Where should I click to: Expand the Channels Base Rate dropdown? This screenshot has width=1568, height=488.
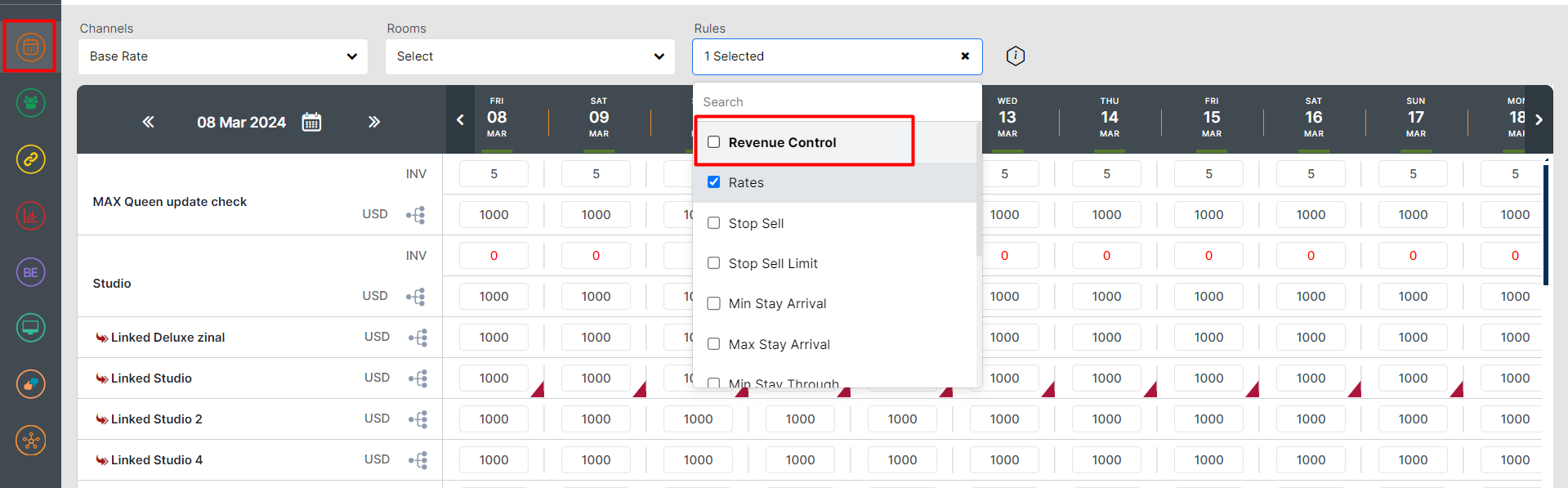[223, 56]
